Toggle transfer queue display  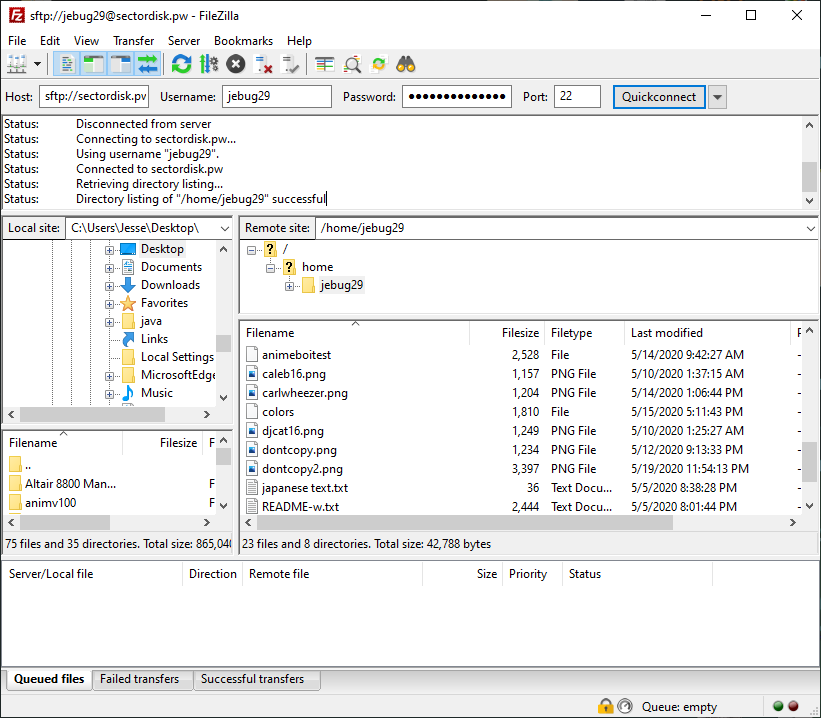pos(148,64)
